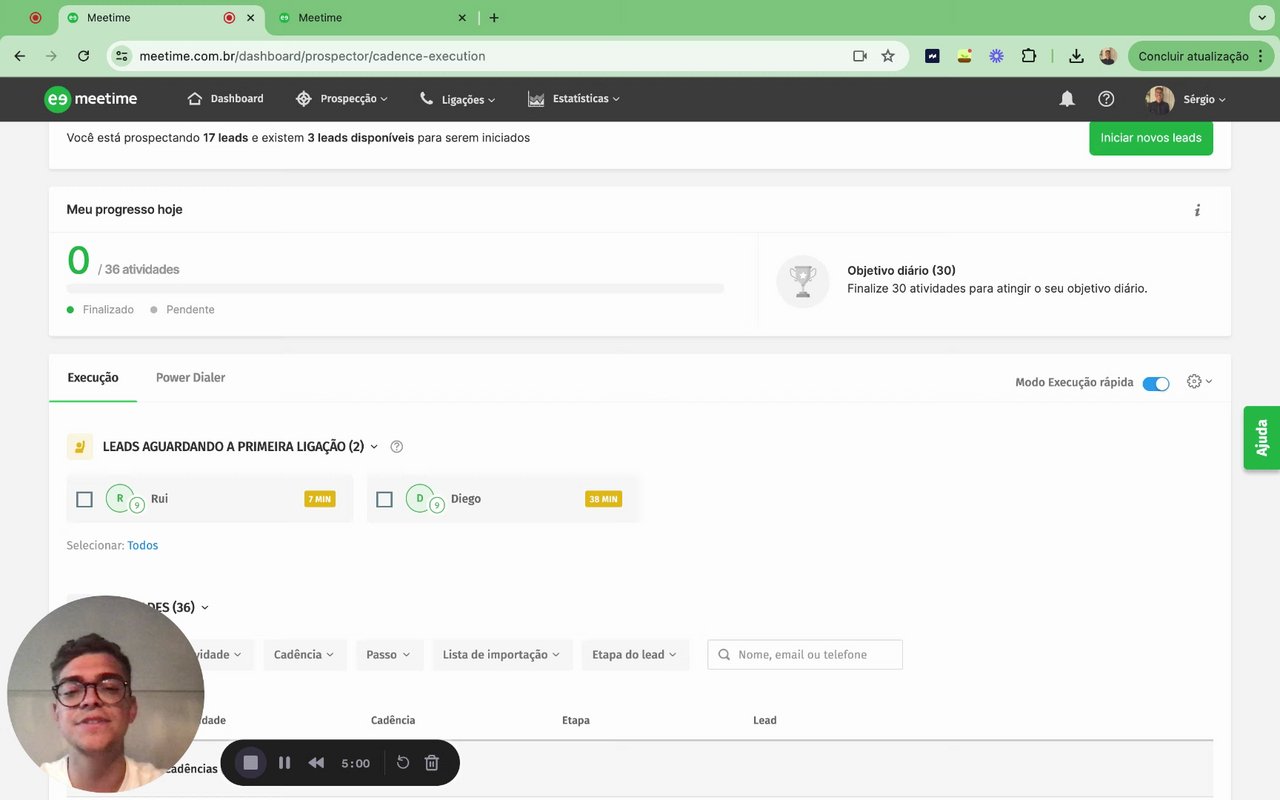Image resolution: width=1280 pixels, height=800 pixels.
Task: Click the meetime logo
Action: pos(91,99)
